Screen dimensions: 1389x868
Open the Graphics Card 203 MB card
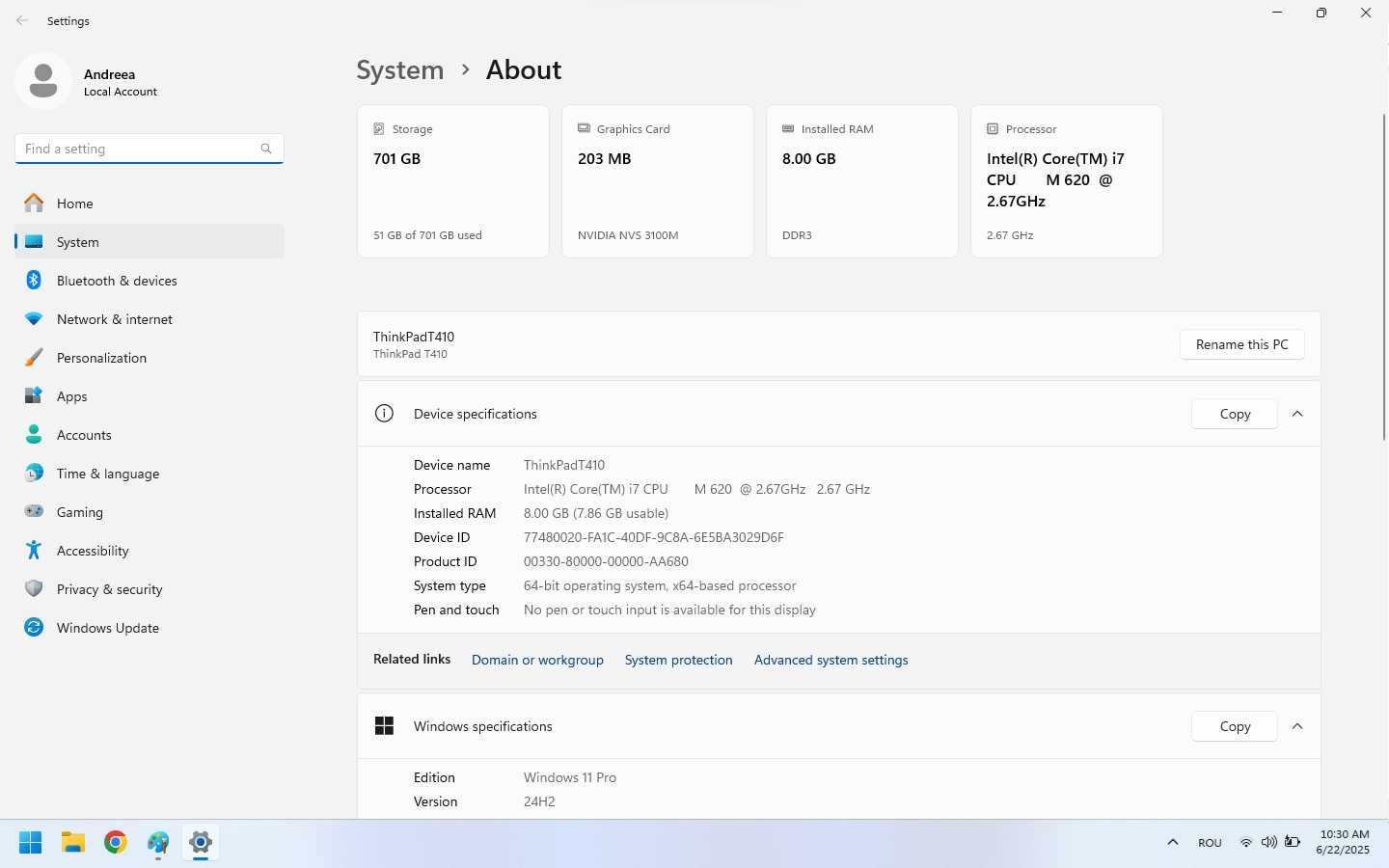658,181
